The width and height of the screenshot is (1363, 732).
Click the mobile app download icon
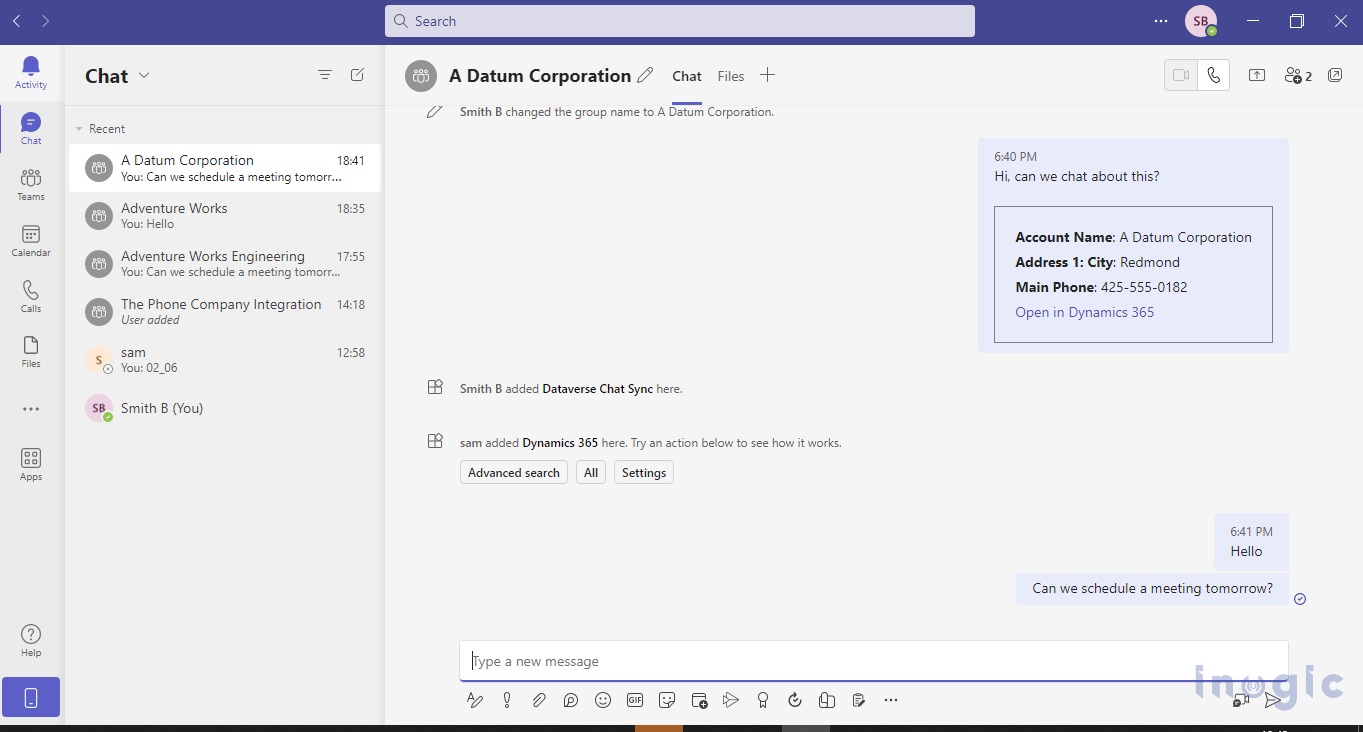[x=31, y=697]
